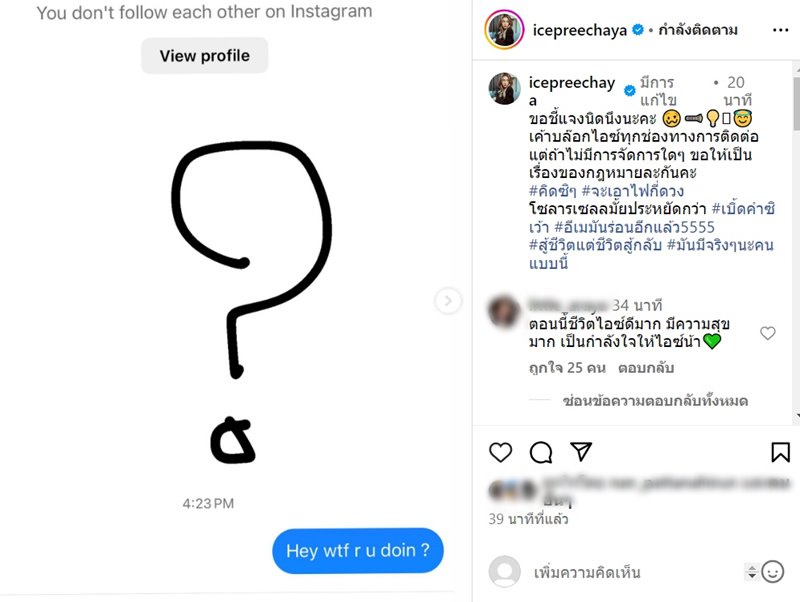Go to the next photo with the chevron

coord(448,300)
